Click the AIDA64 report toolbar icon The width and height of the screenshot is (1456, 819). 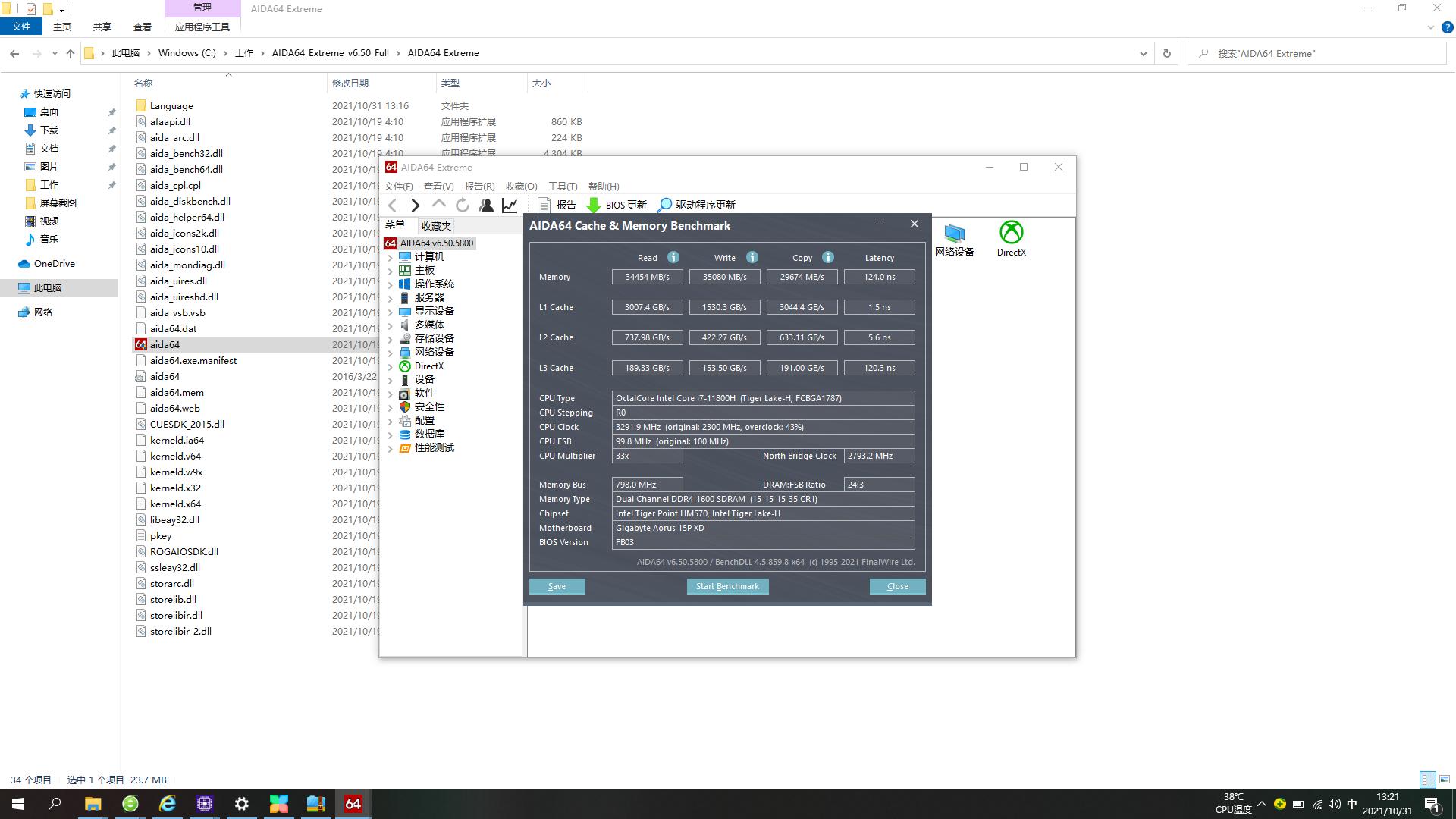point(544,205)
